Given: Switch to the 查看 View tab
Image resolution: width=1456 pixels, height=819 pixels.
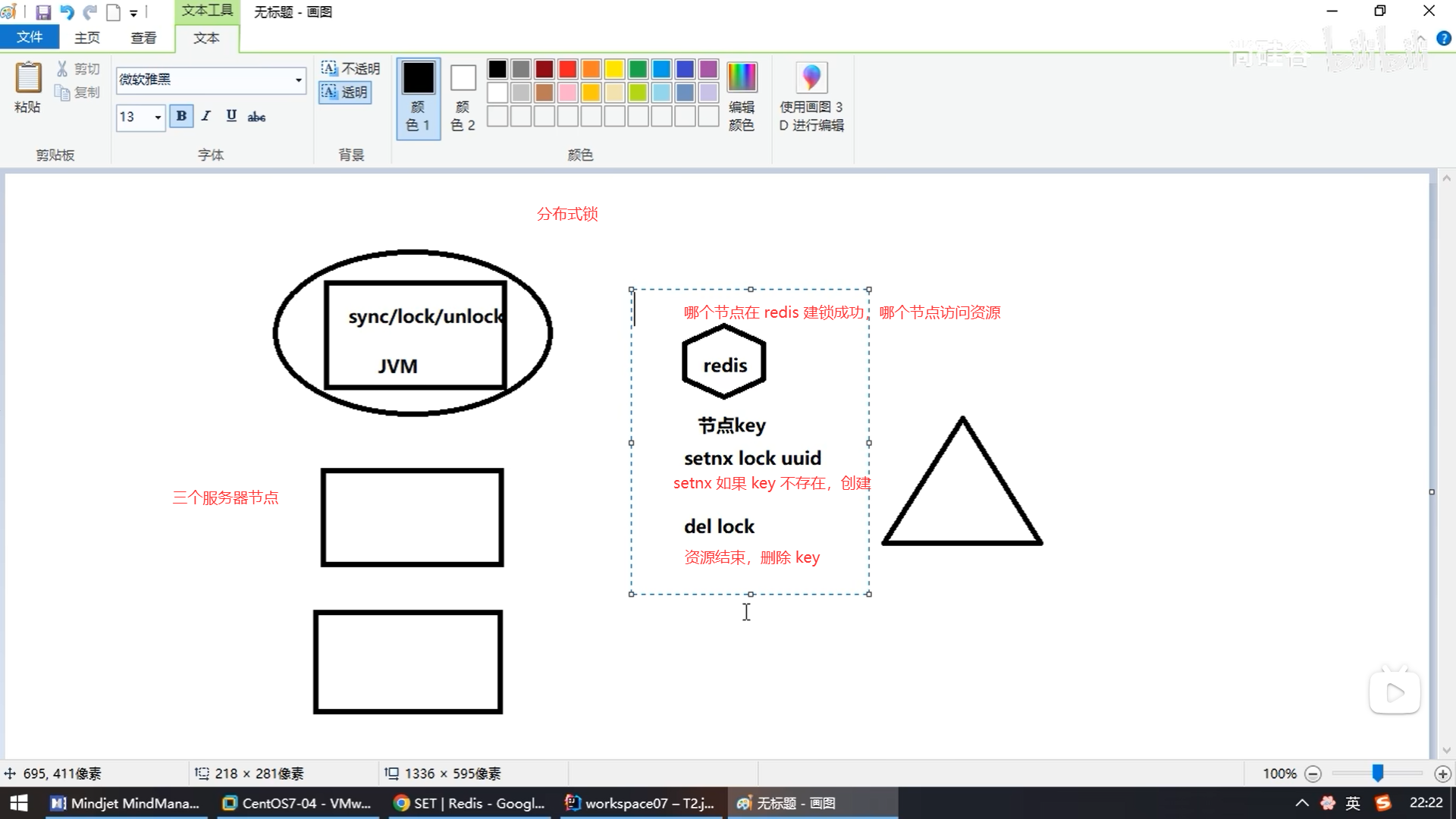Looking at the screenshot, I should coord(143,37).
